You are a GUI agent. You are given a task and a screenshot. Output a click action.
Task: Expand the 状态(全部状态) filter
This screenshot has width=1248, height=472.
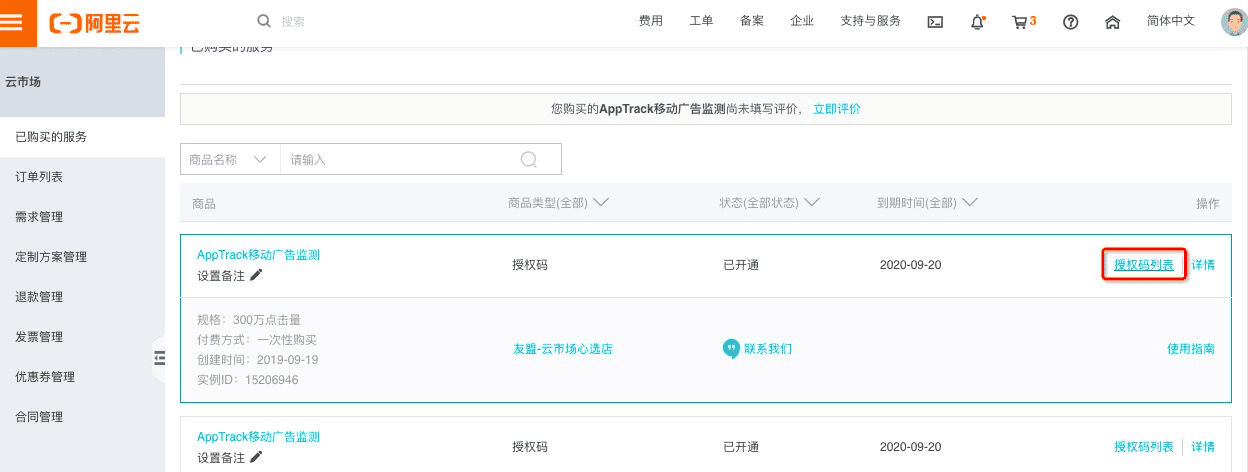(770, 203)
